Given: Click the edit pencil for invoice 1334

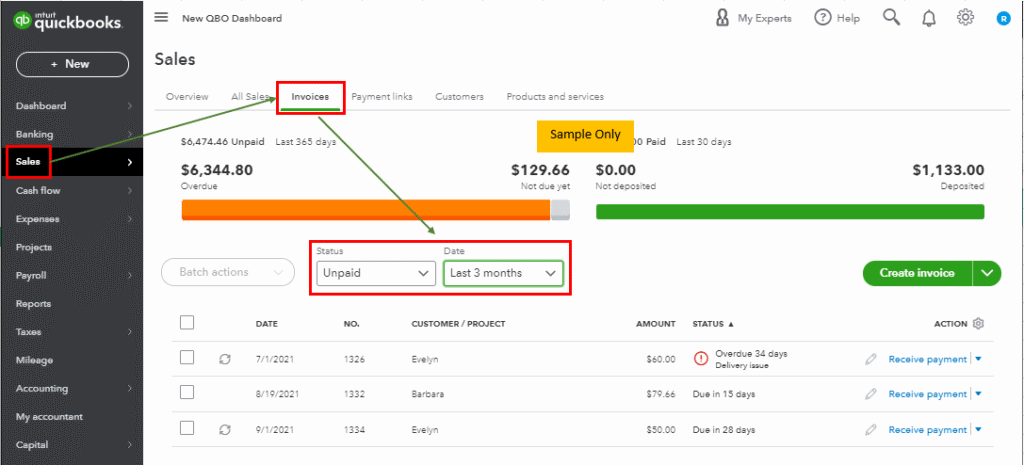Looking at the screenshot, I should point(871,430).
